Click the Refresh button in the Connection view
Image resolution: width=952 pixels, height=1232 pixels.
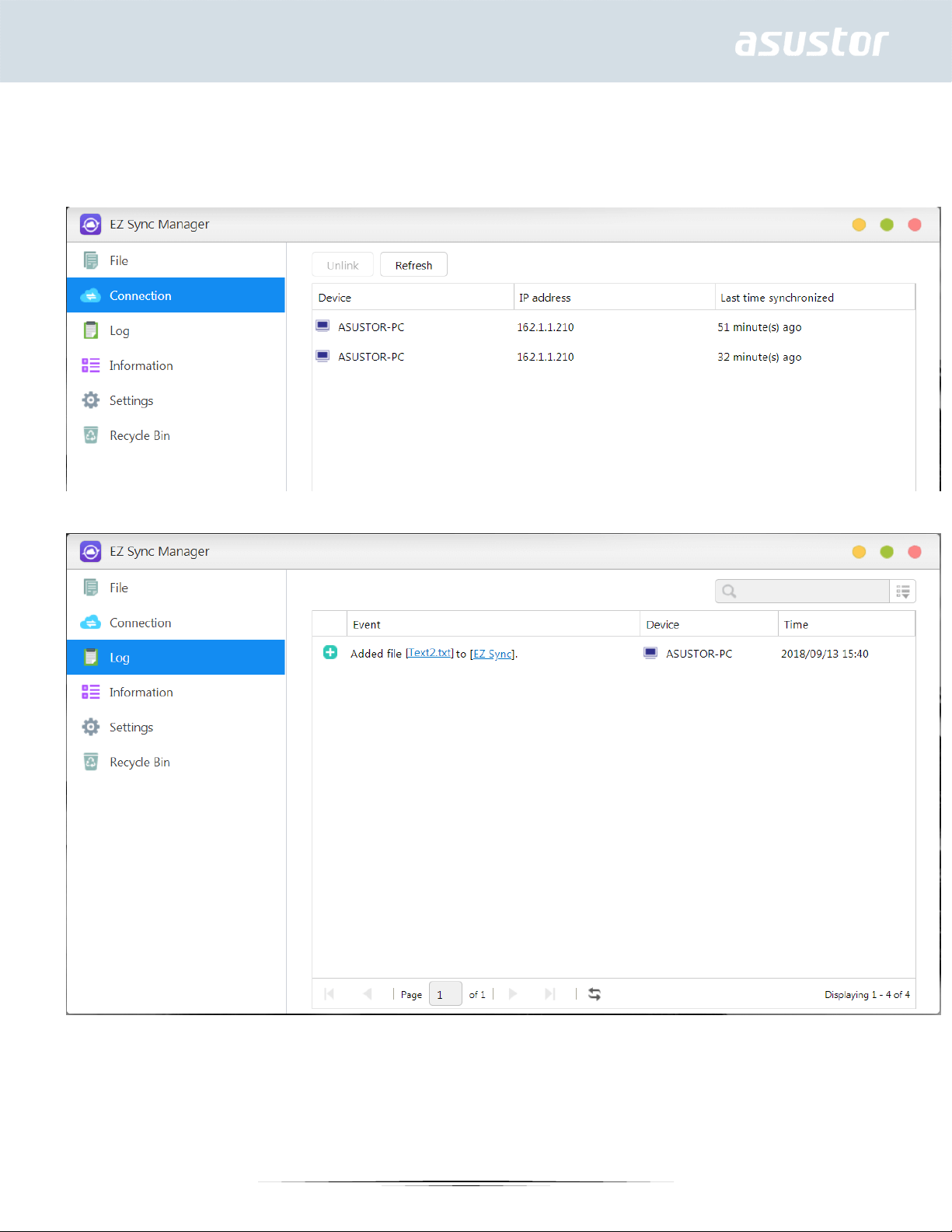[413, 265]
